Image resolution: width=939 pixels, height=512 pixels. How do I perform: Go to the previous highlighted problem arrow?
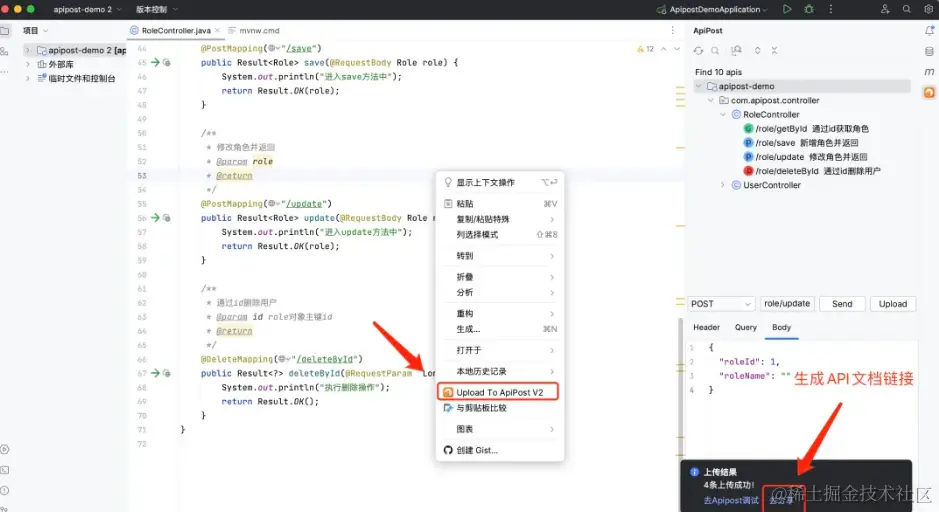(x=664, y=49)
